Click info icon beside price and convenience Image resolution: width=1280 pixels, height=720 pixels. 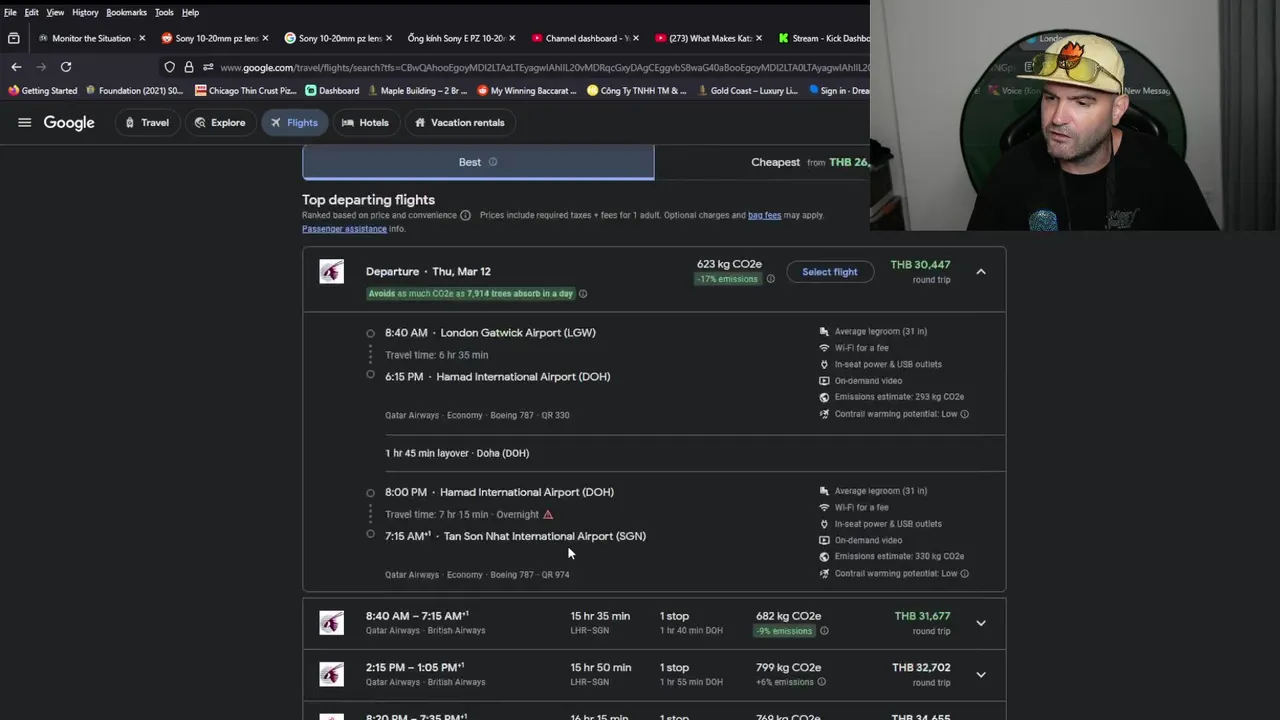[465, 215]
